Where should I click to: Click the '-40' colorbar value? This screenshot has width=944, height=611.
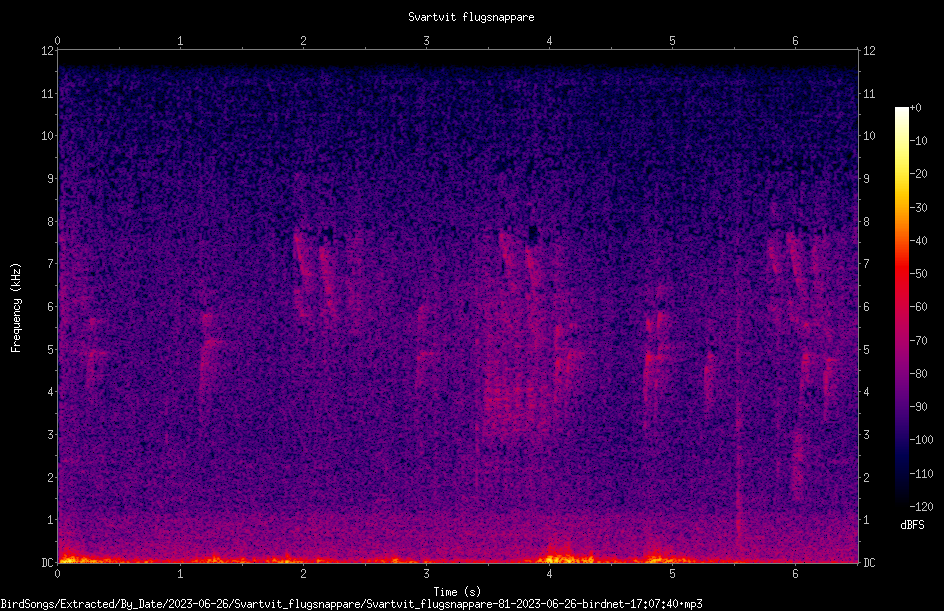[x=918, y=240]
